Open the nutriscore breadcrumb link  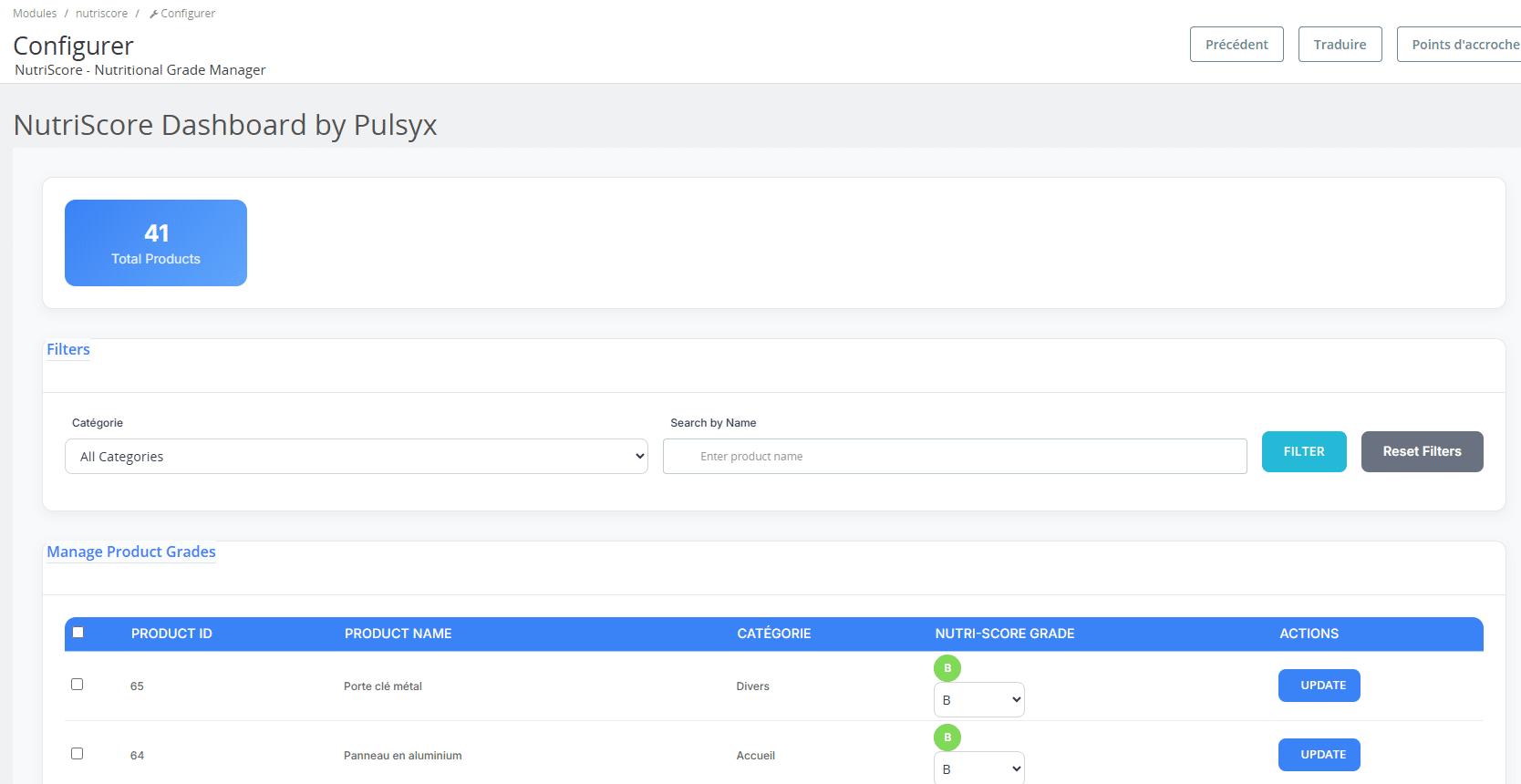[101, 14]
